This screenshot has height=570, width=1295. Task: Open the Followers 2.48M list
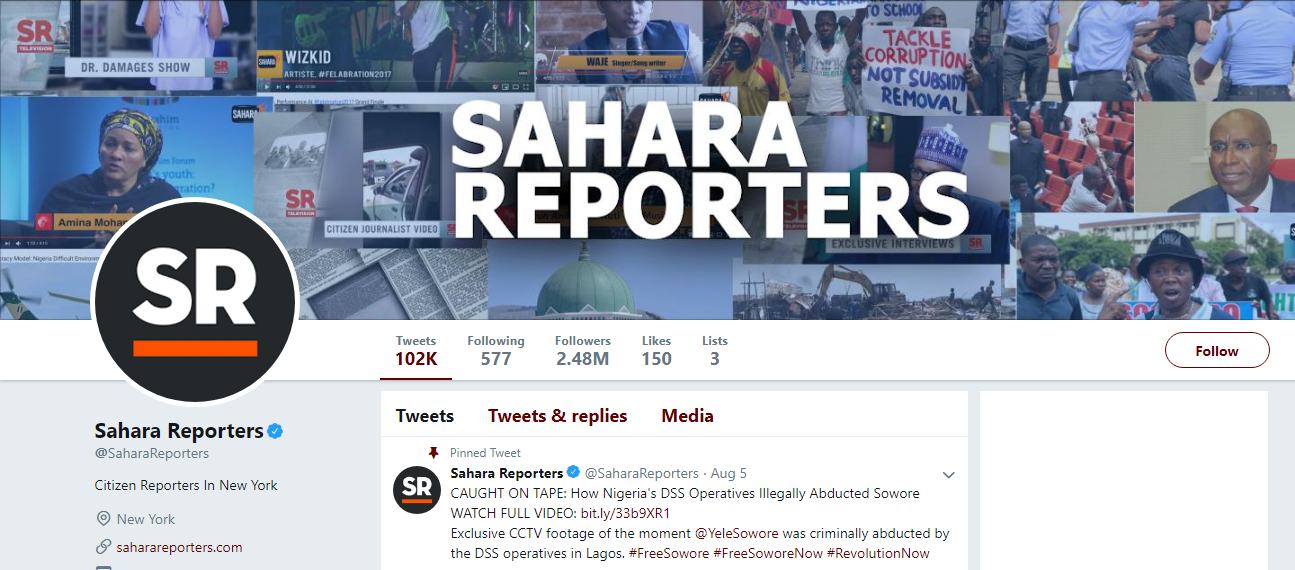(583, 350)
